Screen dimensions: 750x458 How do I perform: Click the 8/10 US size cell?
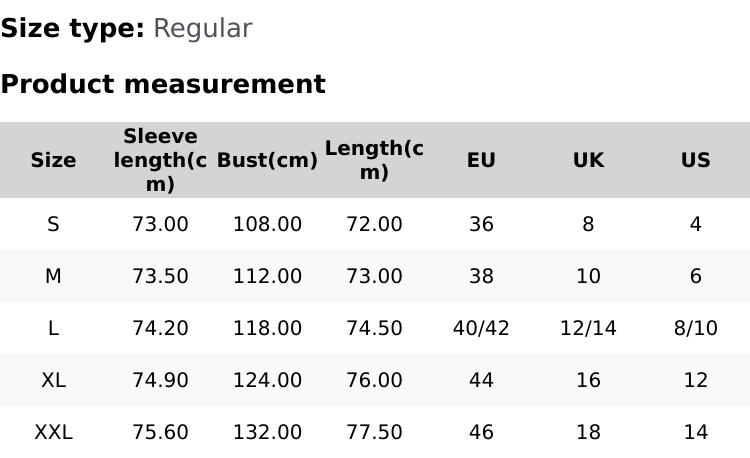[x=695, y=328]
